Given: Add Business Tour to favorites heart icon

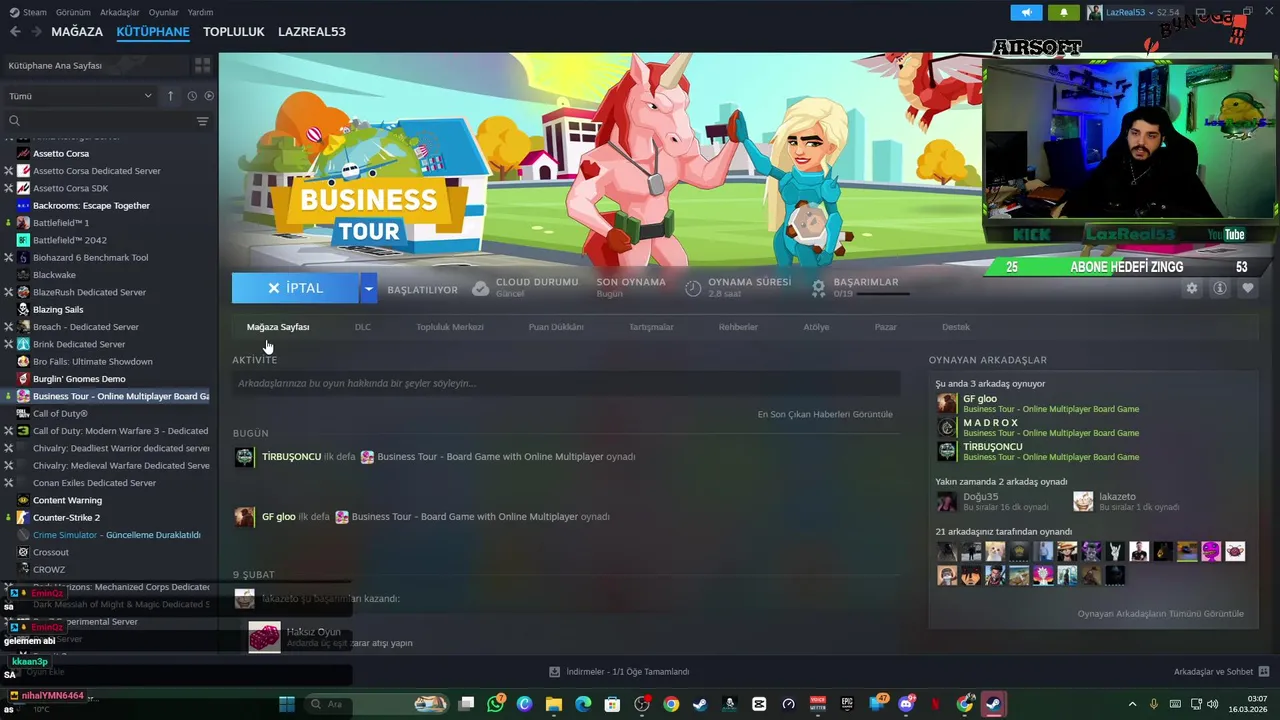Looking at the screenshot, I should click(1248, 288).
